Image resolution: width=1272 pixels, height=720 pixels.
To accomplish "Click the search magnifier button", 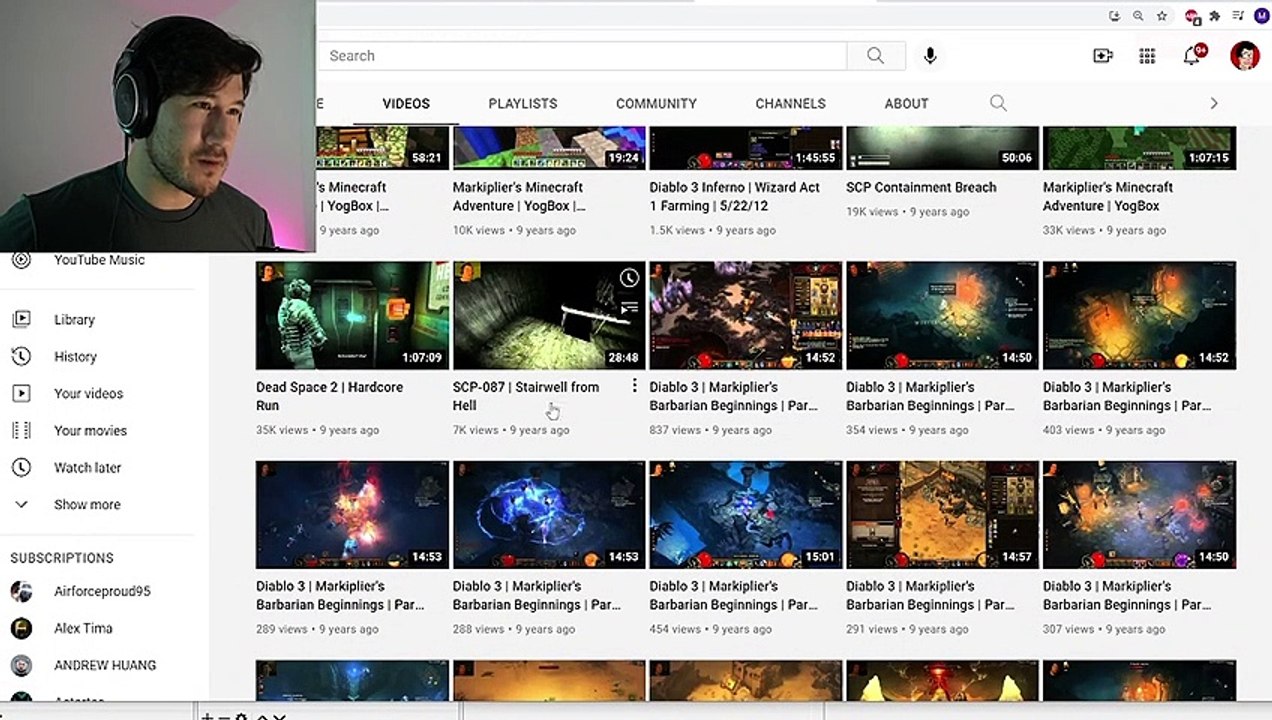I will (875, 56).
